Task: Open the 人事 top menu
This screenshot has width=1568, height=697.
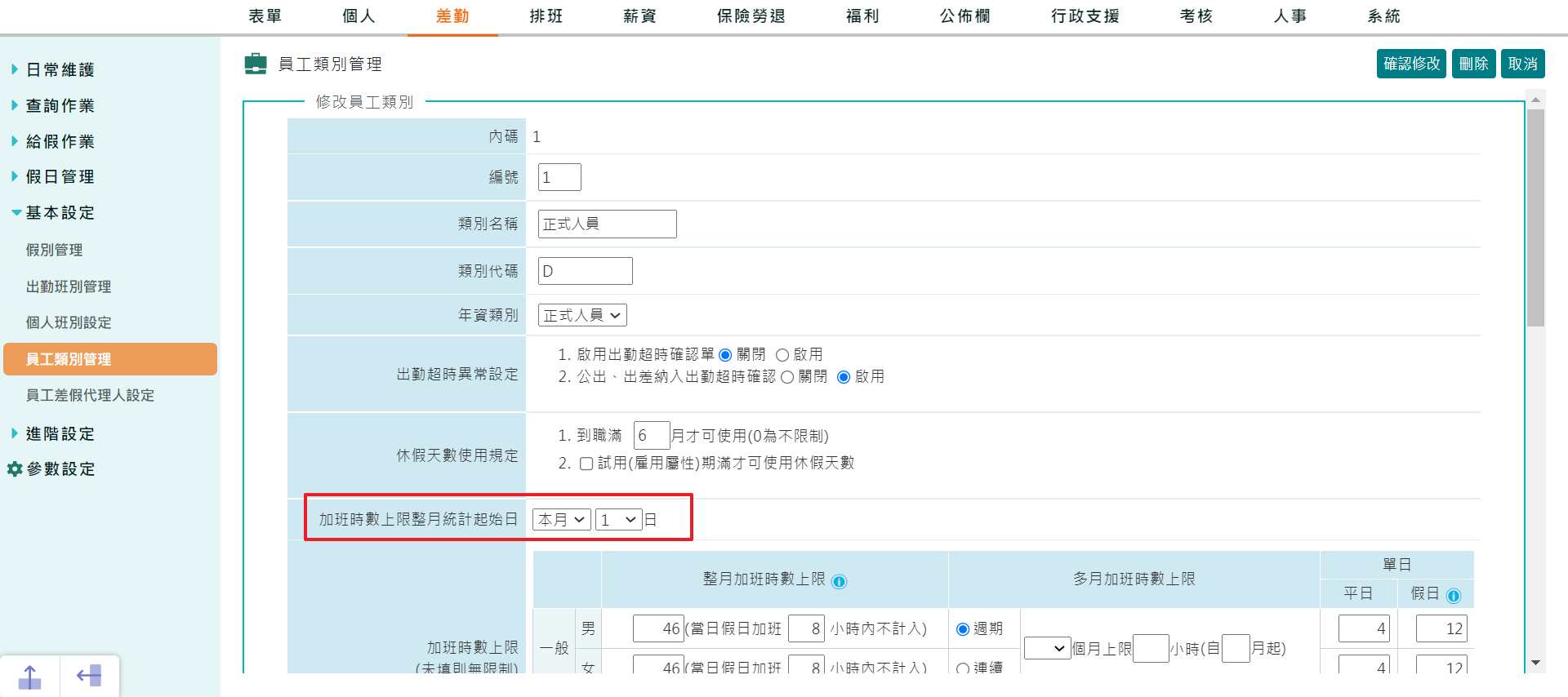Action: (1290, 16)
